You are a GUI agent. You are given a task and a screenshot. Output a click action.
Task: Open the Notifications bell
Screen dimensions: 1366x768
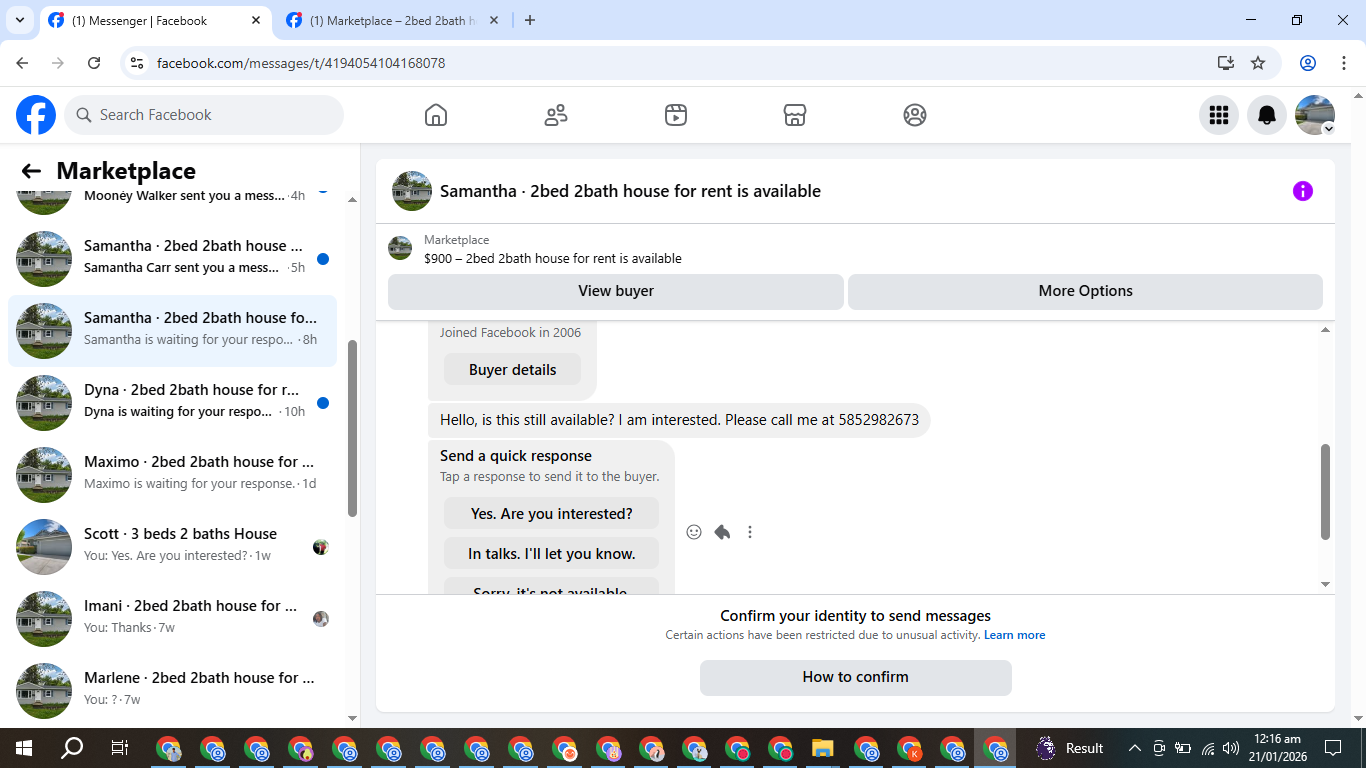[1267, 115]
